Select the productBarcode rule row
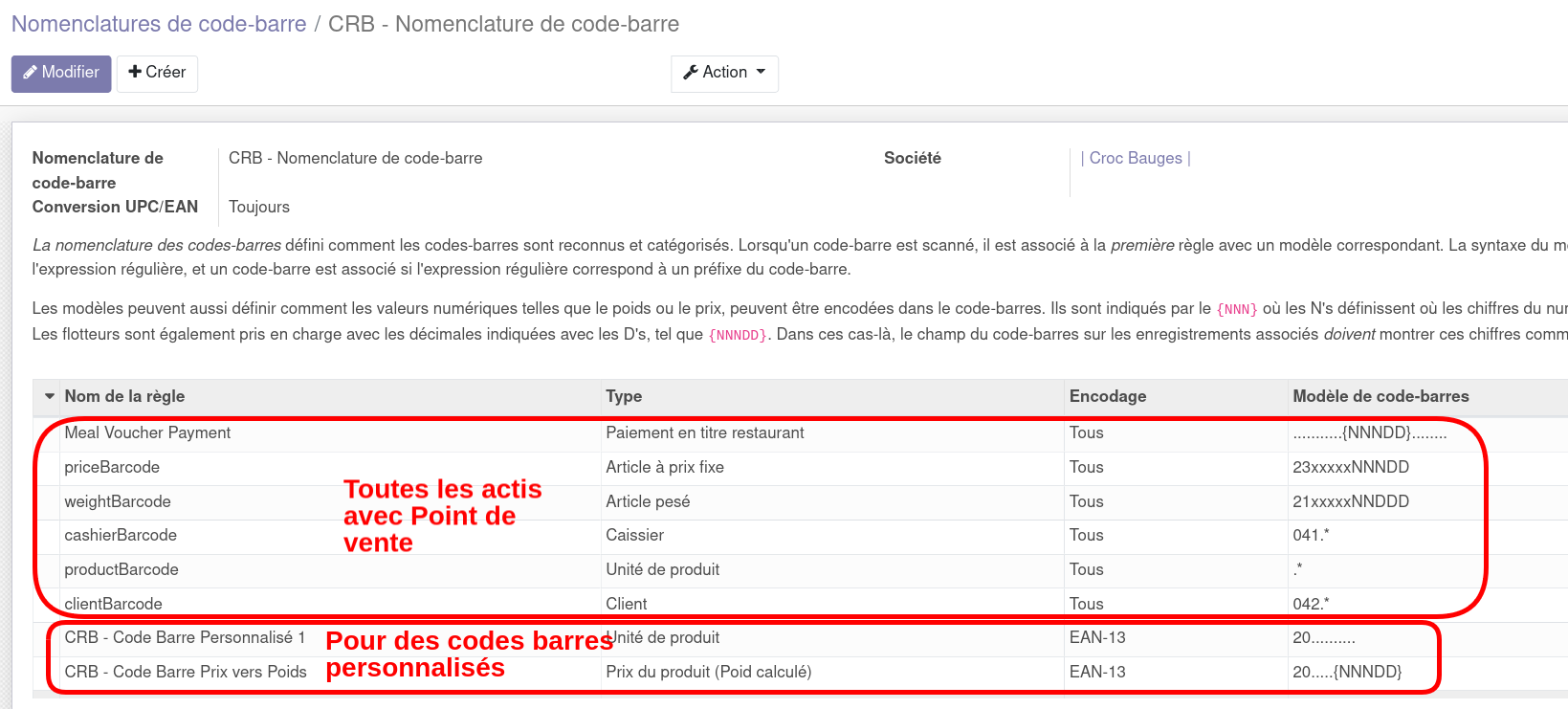This screenshot has height=709, width=1568. point(121,569)
